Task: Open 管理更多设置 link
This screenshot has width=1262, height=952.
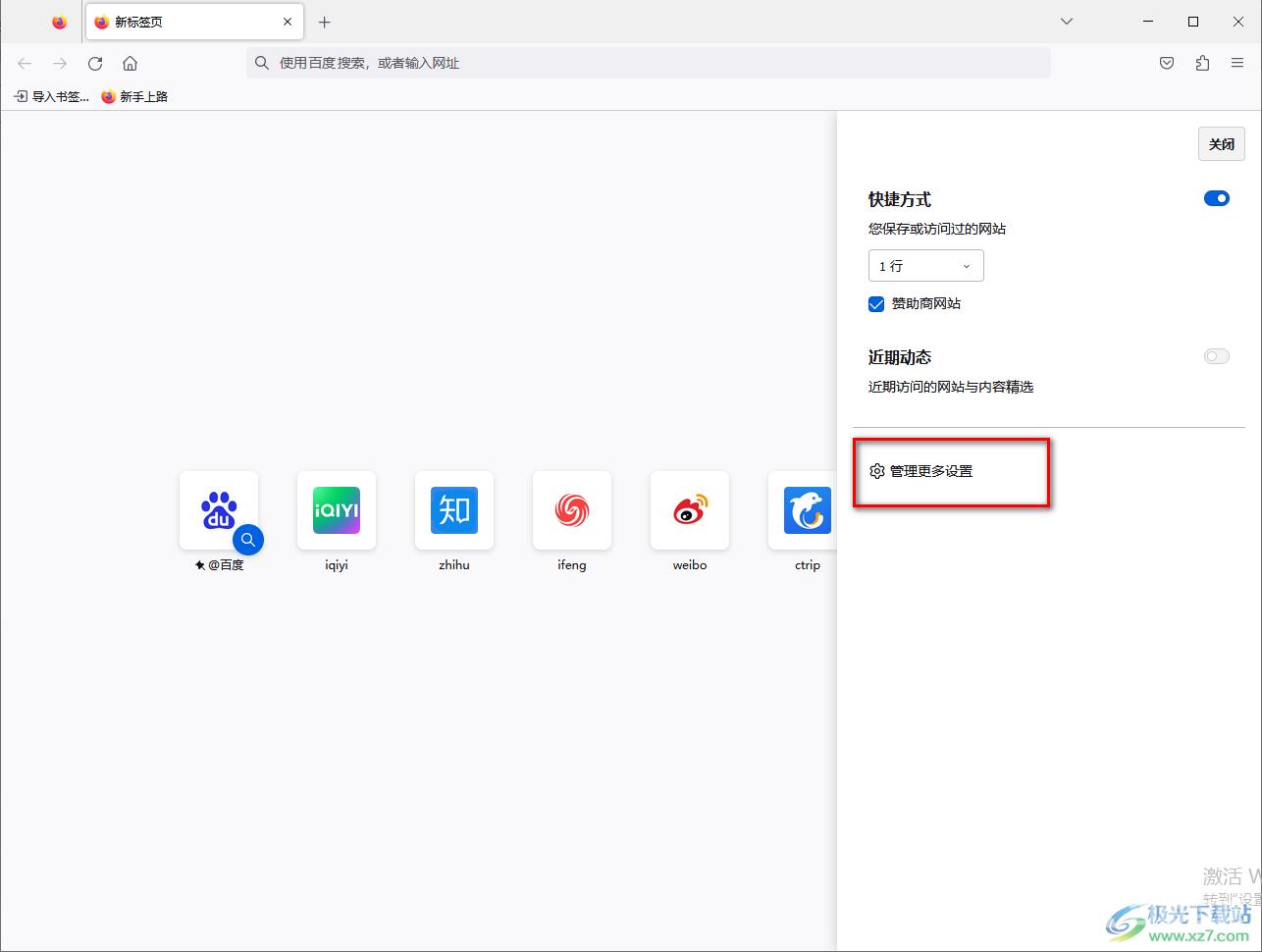Action: coord(920,471)
